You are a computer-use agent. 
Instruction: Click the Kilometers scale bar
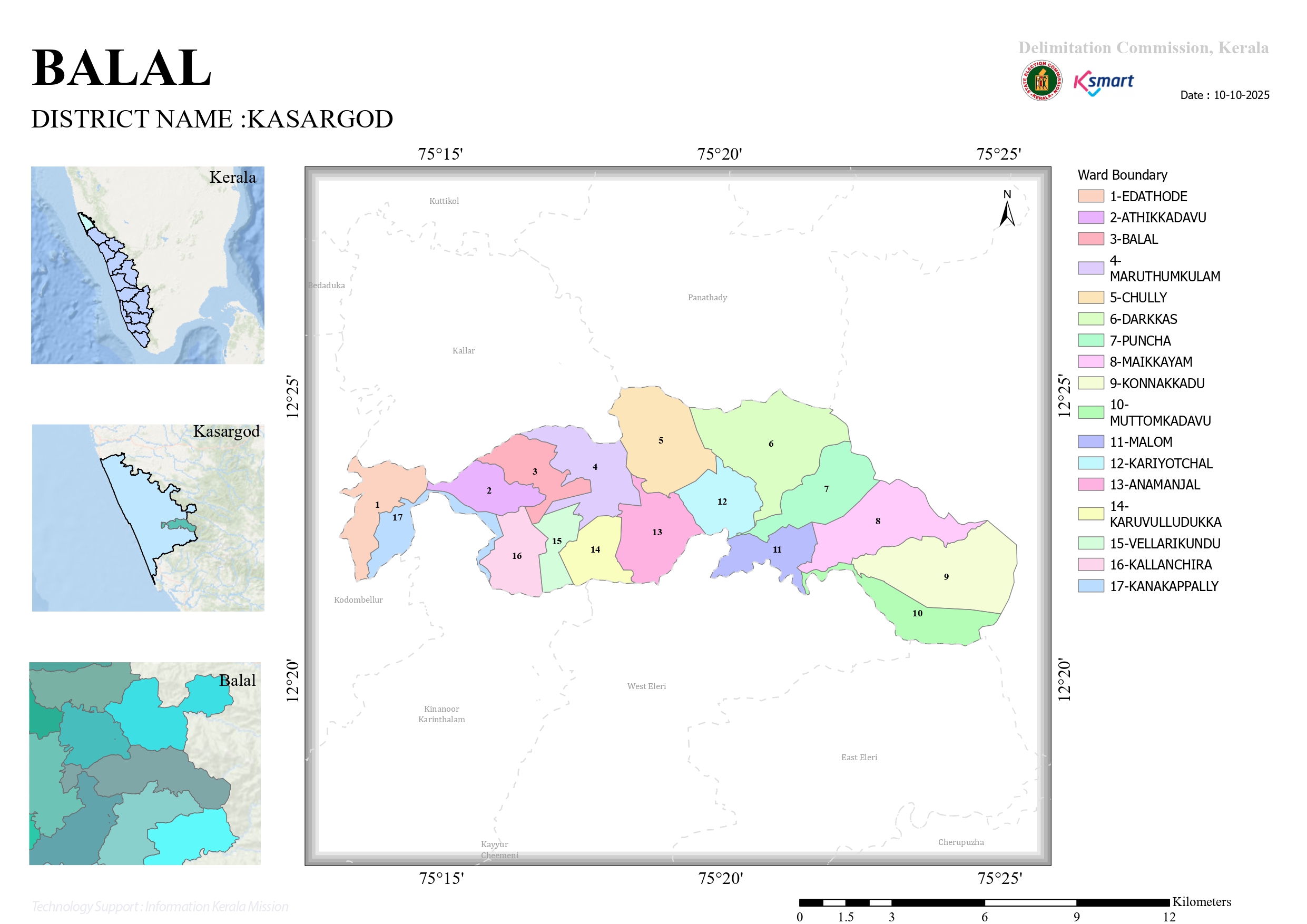[x=985, y=902]
